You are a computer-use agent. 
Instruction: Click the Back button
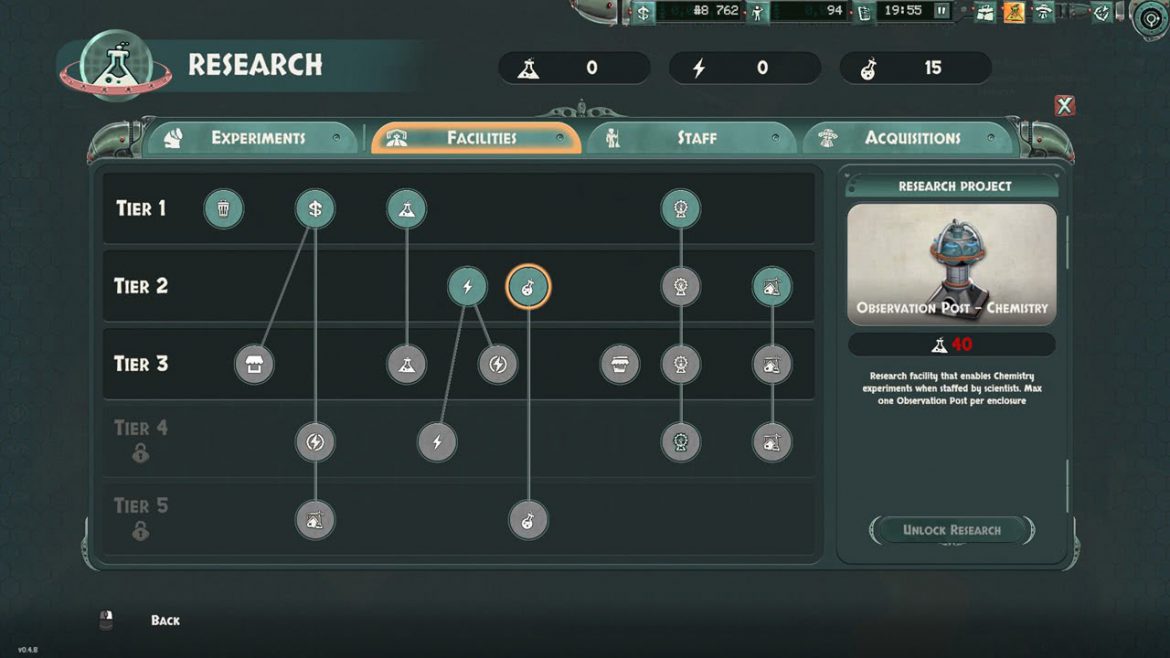coord(165,620)
